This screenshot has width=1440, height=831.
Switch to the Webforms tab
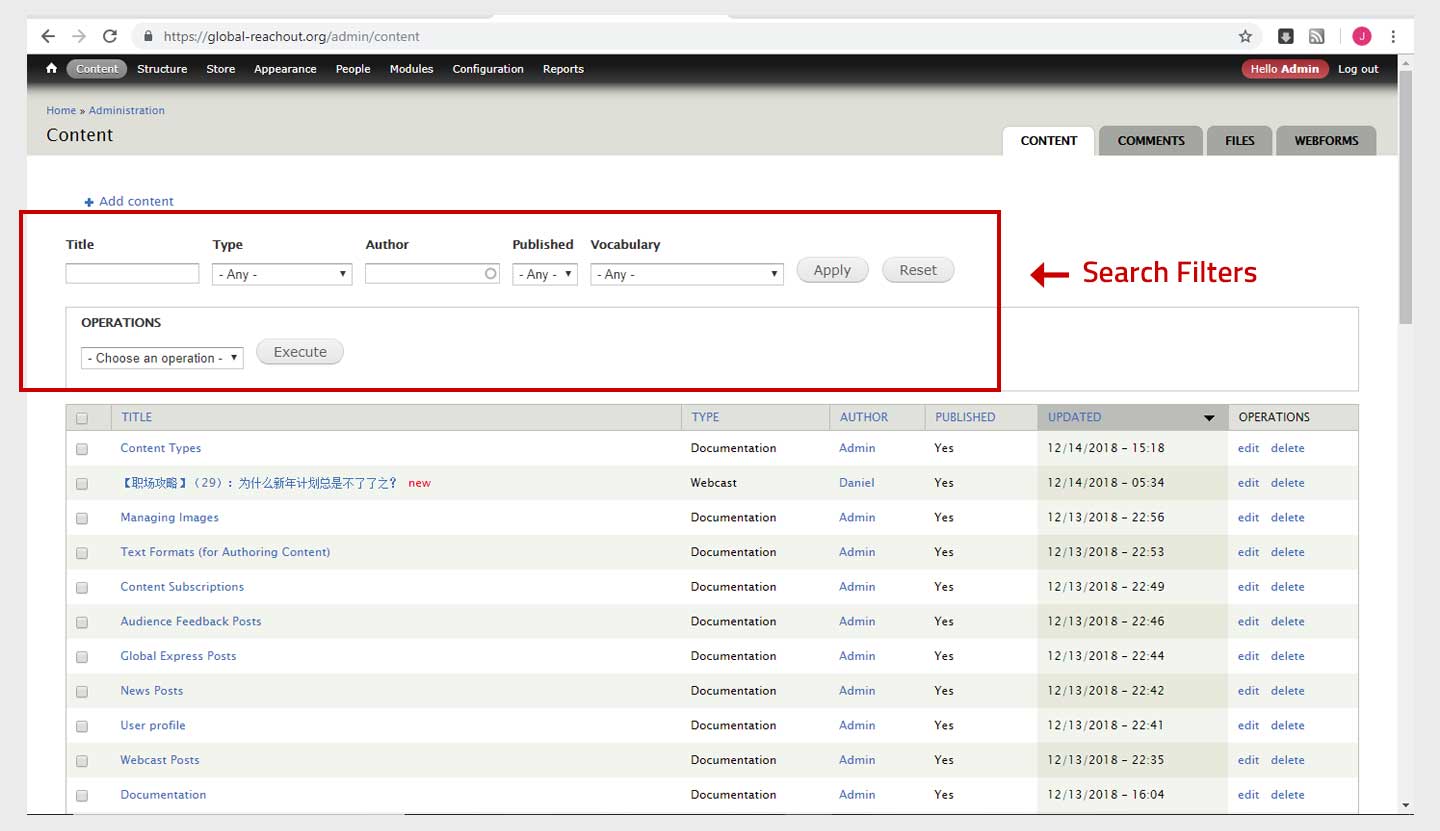click(1326, 141)
